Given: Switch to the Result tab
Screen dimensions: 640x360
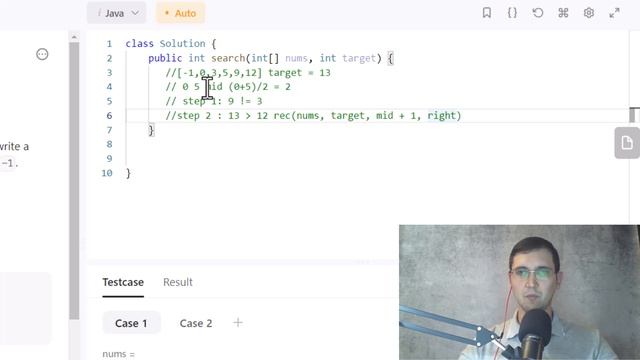Looking at the screenshot, I should coord(178,282).
